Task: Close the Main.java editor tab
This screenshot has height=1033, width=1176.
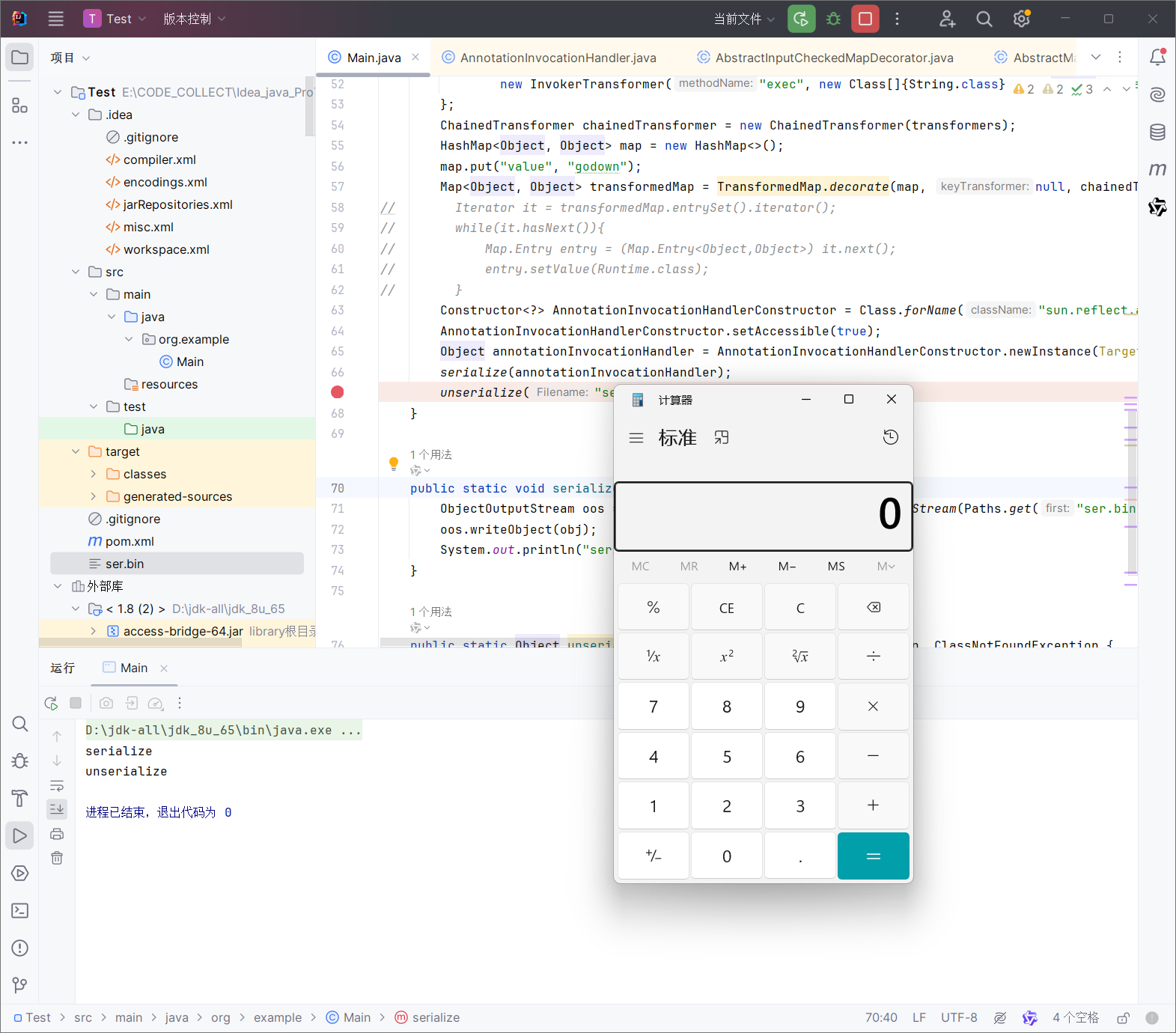Action: [x=415, y=57]
